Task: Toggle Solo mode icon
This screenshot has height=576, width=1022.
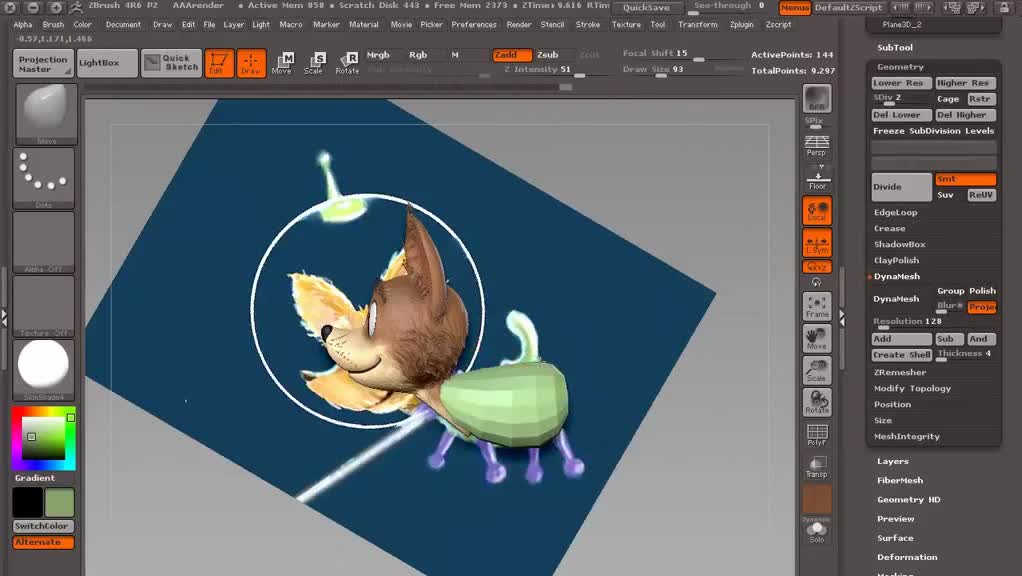Action: click(817, 533)
